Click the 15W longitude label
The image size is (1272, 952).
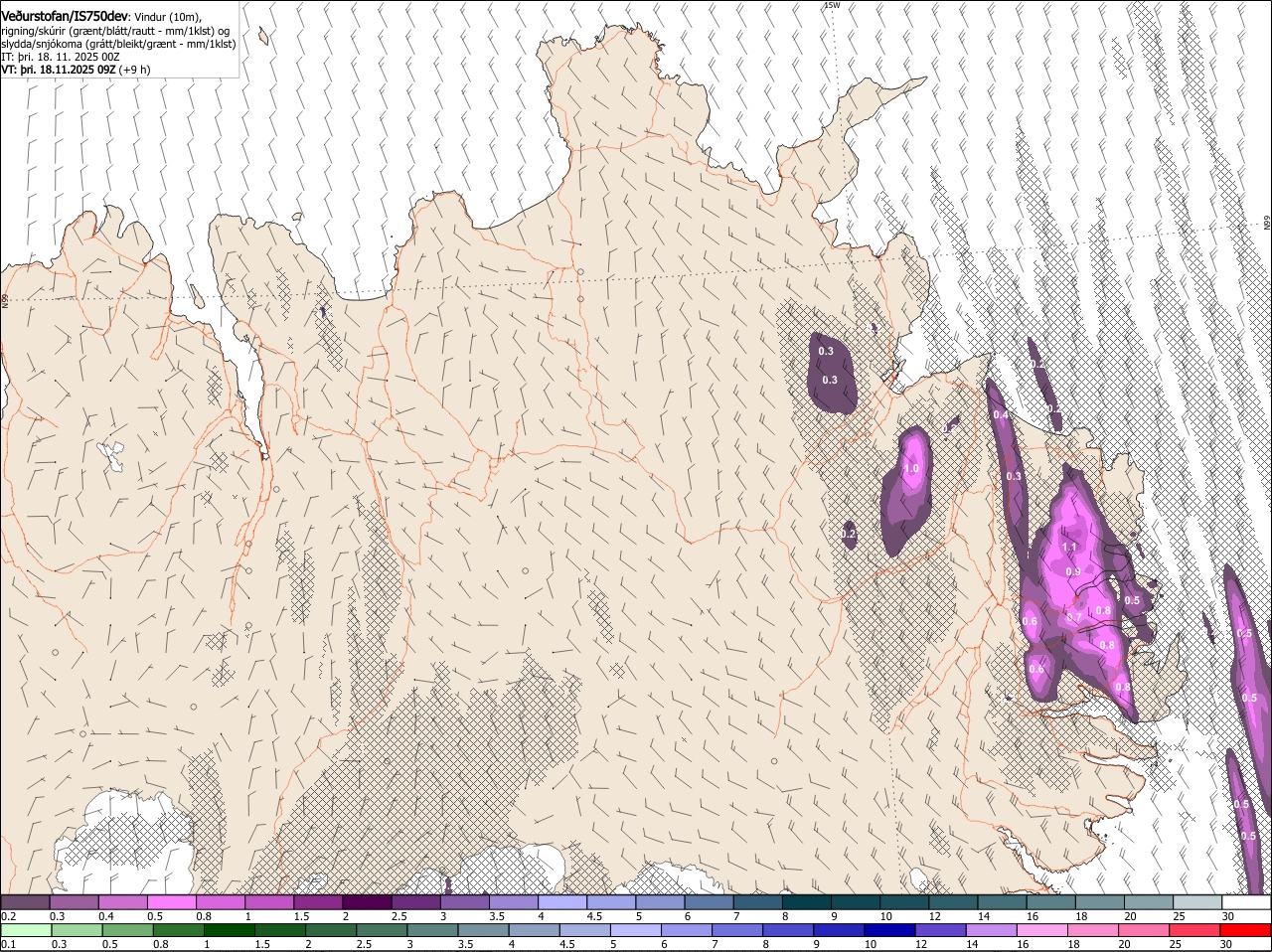pos(831,5)
